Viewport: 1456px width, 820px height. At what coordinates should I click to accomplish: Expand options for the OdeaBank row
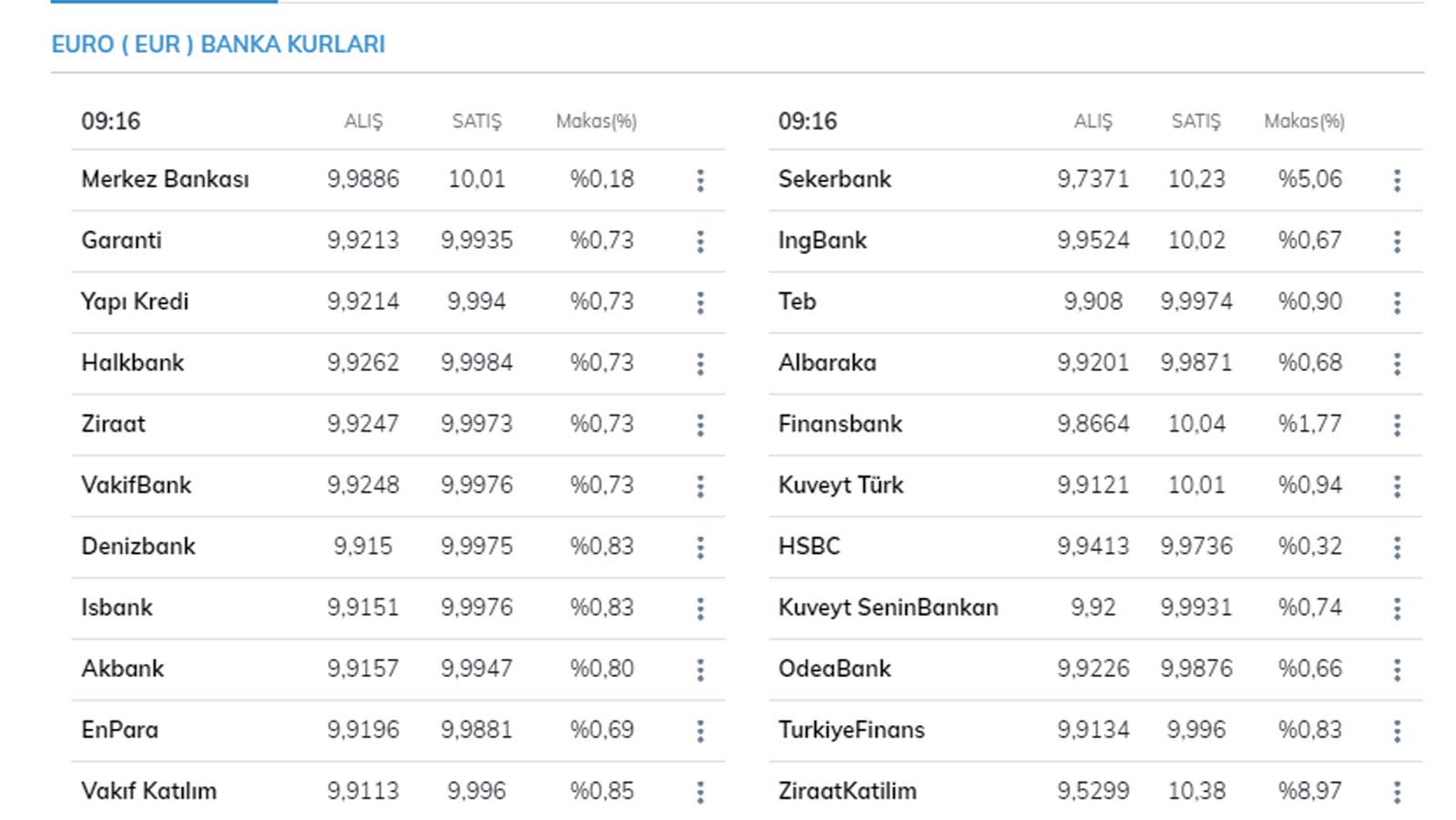pyautogui.click(x=1397, y=670)
